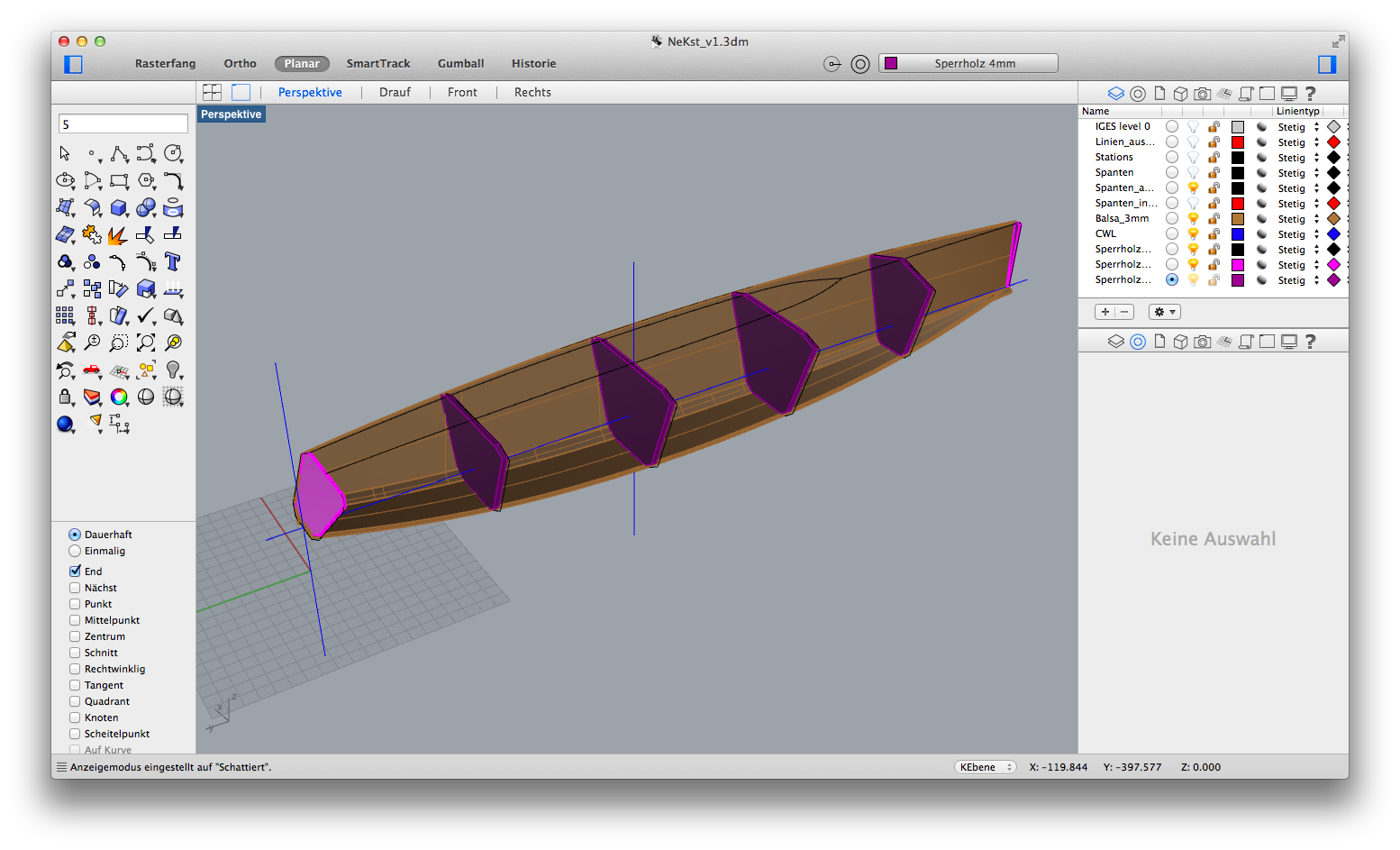
Task: Switch to the Front viewport tab
Action: pyautogui.click(x=462, y=92)
